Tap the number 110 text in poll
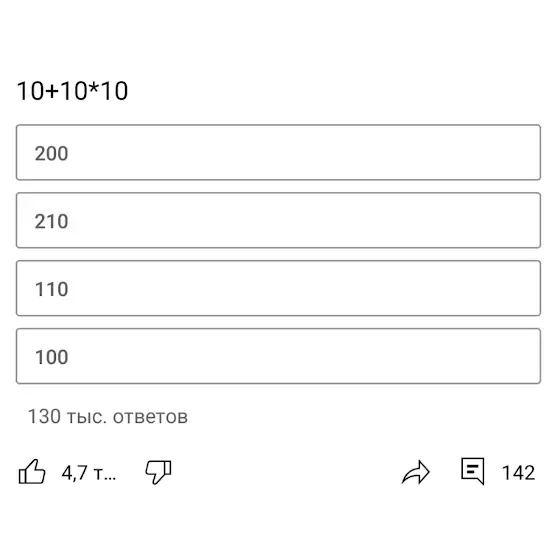Viewport: 560px width, 560px height. coord(51,289)
